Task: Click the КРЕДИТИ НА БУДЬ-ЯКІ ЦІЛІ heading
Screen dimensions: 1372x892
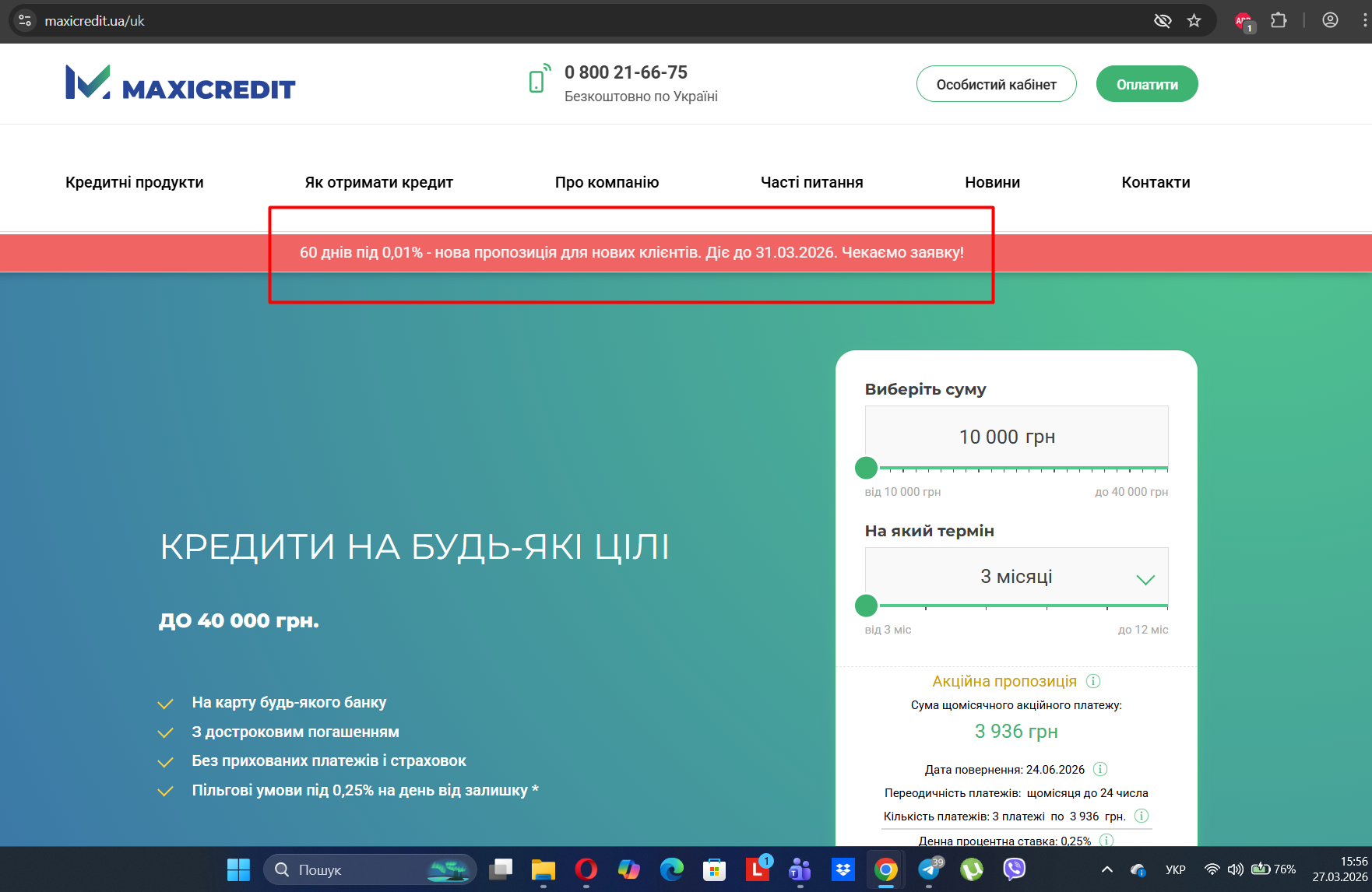Action: pyautogui.click(x=415, y=546)
